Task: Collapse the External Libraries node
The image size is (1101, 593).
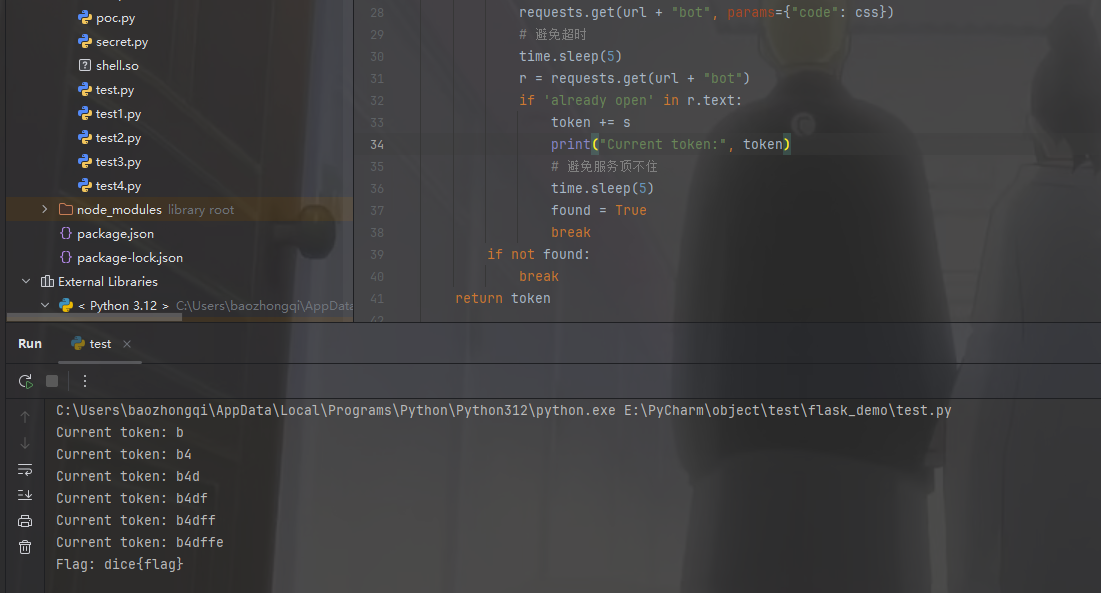Action: 27,282
